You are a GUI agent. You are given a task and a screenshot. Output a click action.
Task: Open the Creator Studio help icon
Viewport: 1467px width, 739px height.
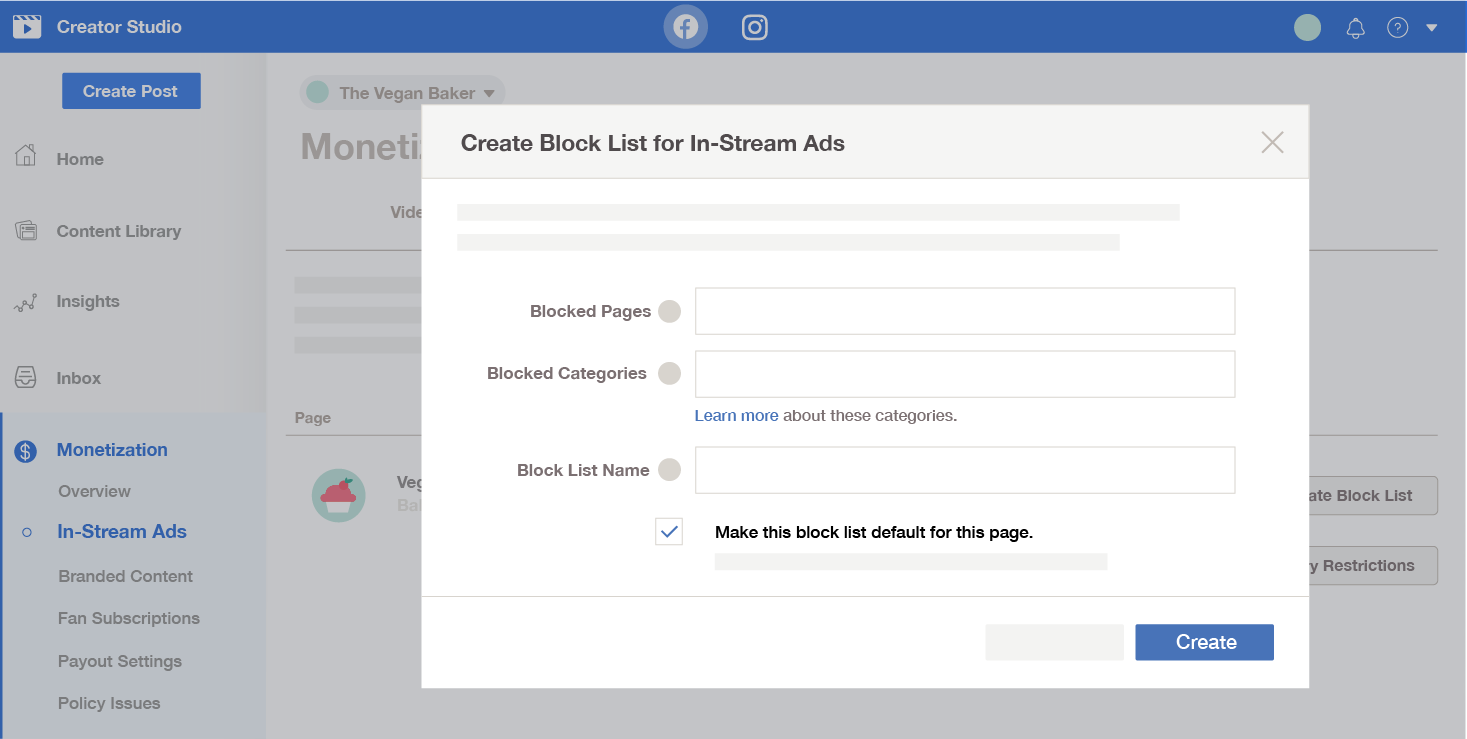click(x=1397, y=27)
